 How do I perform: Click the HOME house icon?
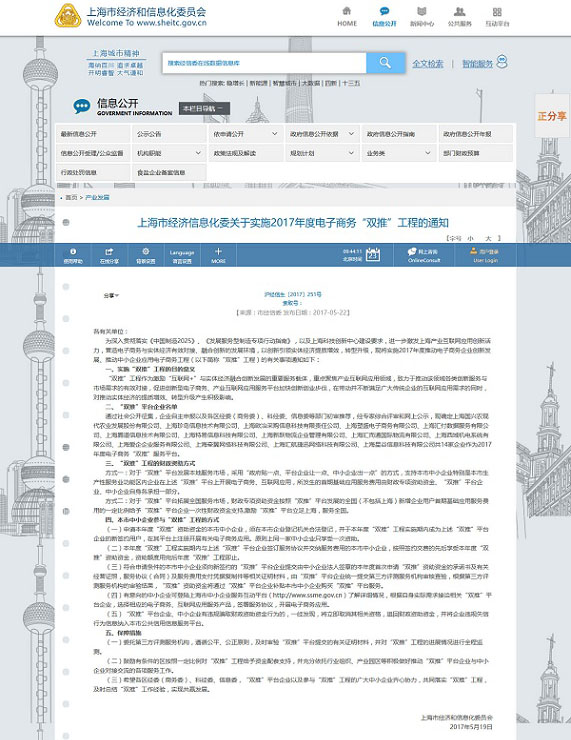tap(347, 11)
